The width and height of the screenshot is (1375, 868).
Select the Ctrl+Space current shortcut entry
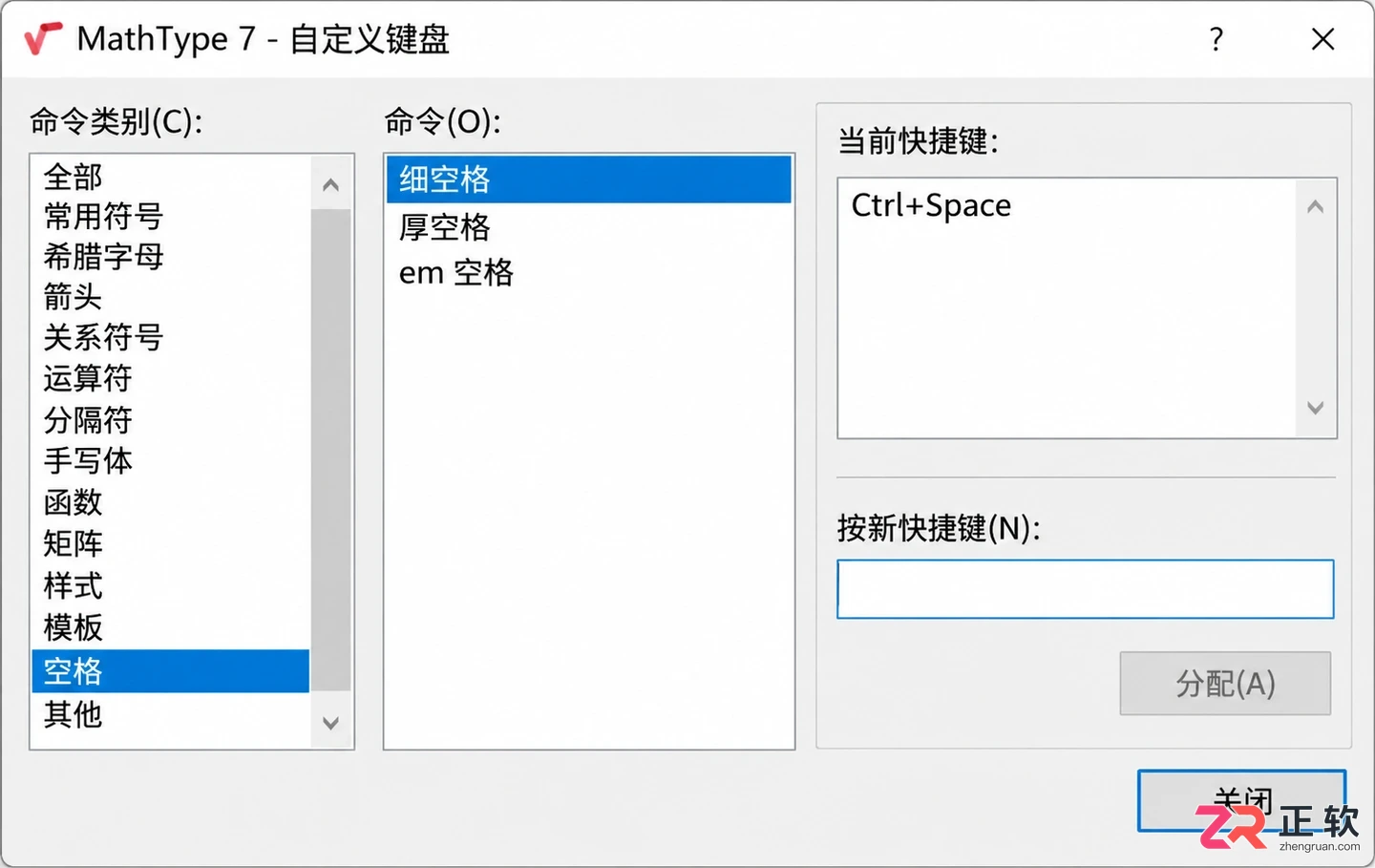(x=931, y=205)
